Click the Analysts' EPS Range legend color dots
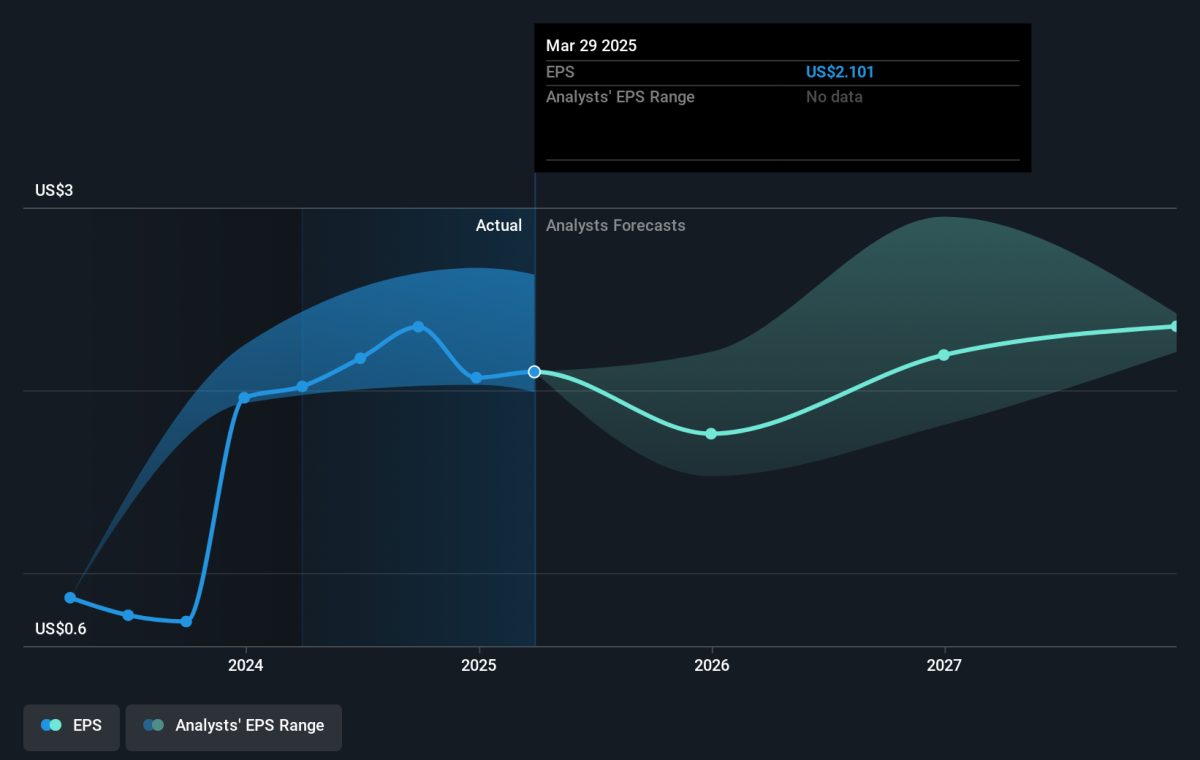This screenshot has height=760, width=1200. point(153,726)
